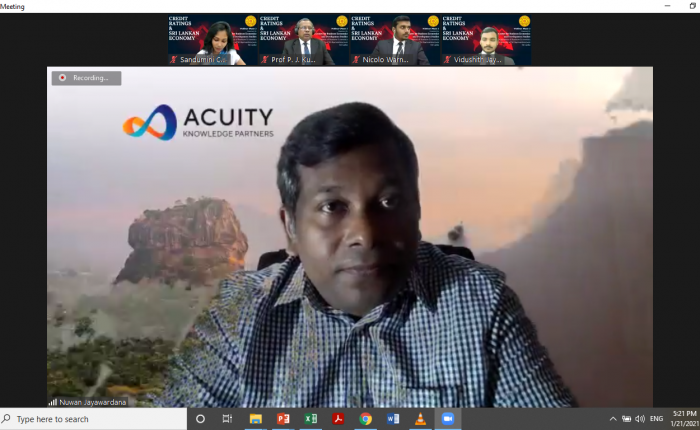Viewport: 700px width, 430px height.
Task: Select Nicolo Warn... participant thumbnail
Action: [394, 40]
